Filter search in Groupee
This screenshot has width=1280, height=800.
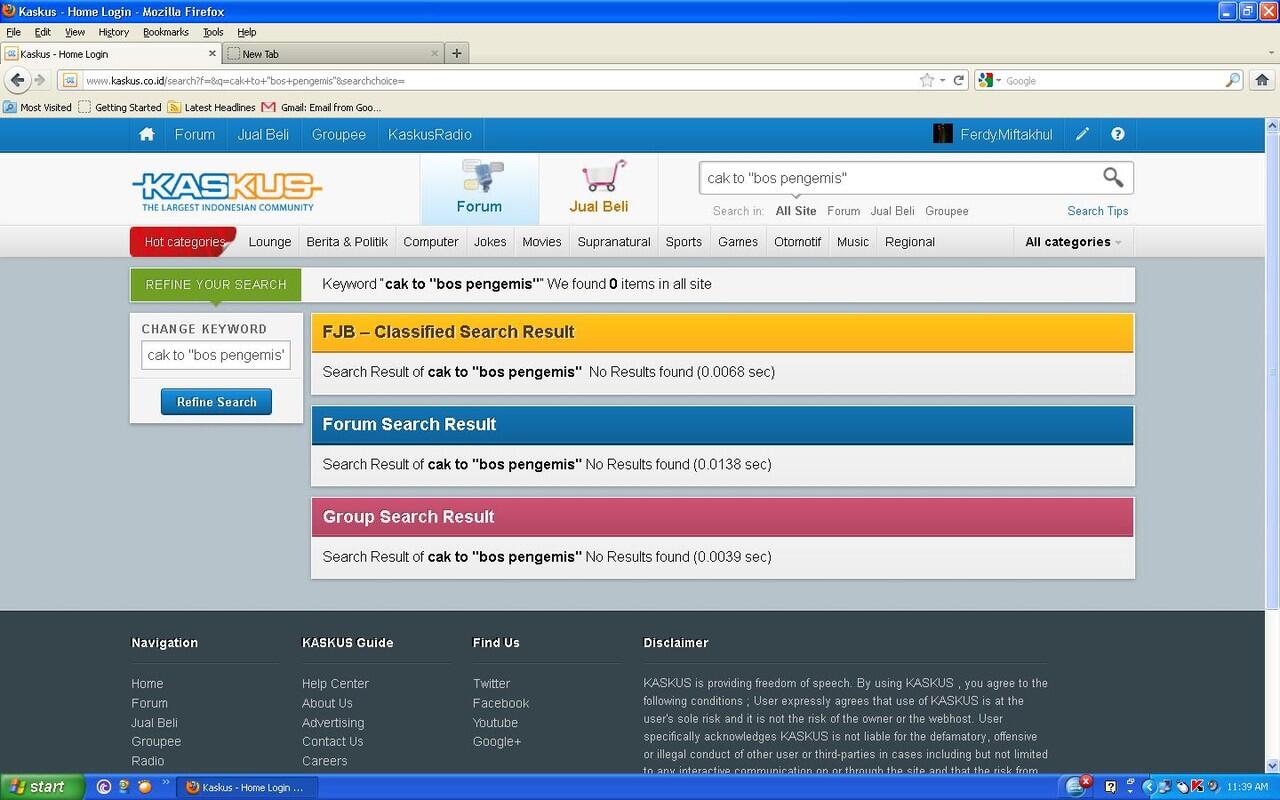tap(947, 211)
